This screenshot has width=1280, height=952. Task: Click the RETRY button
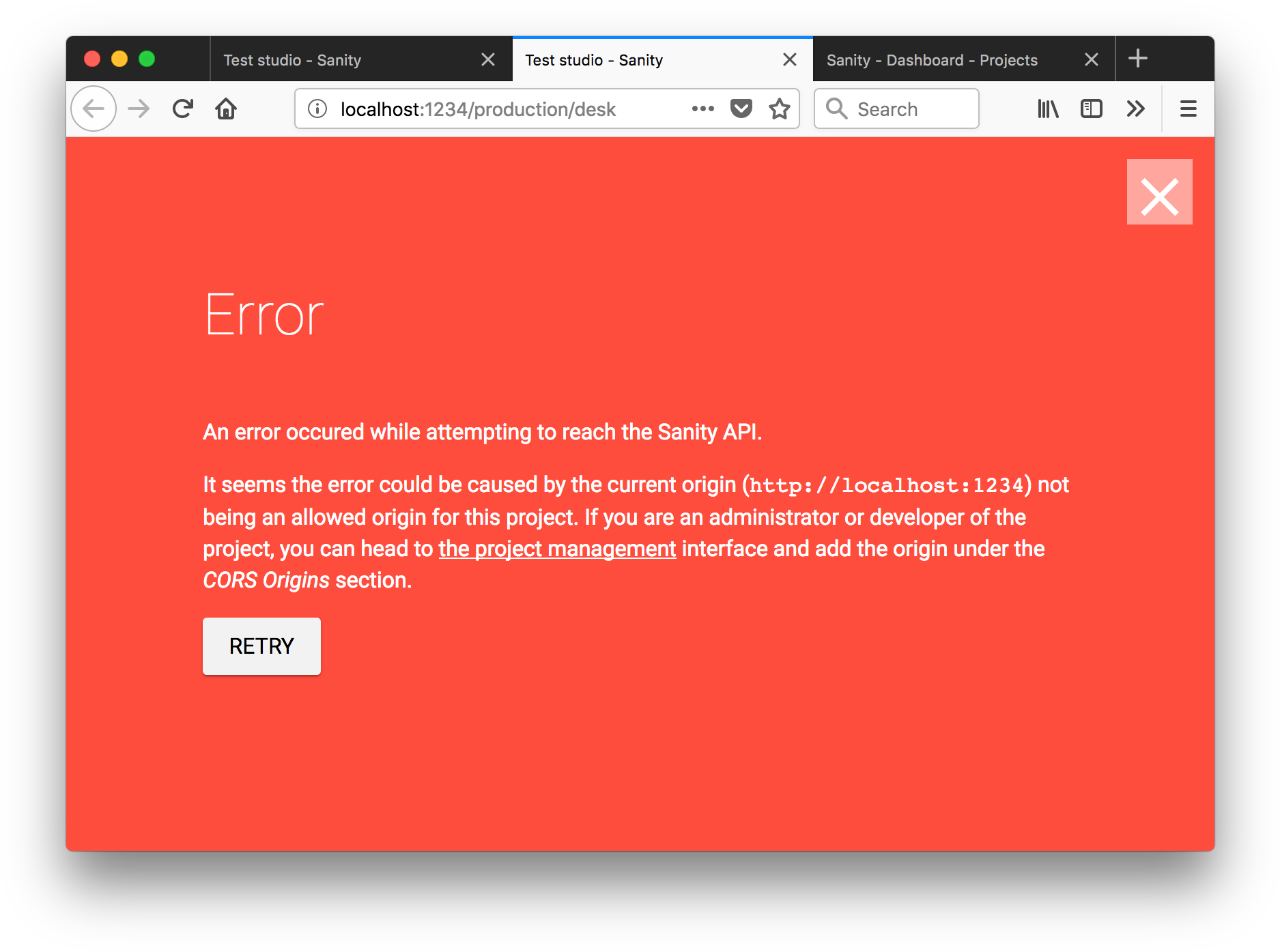click(261, 646)
